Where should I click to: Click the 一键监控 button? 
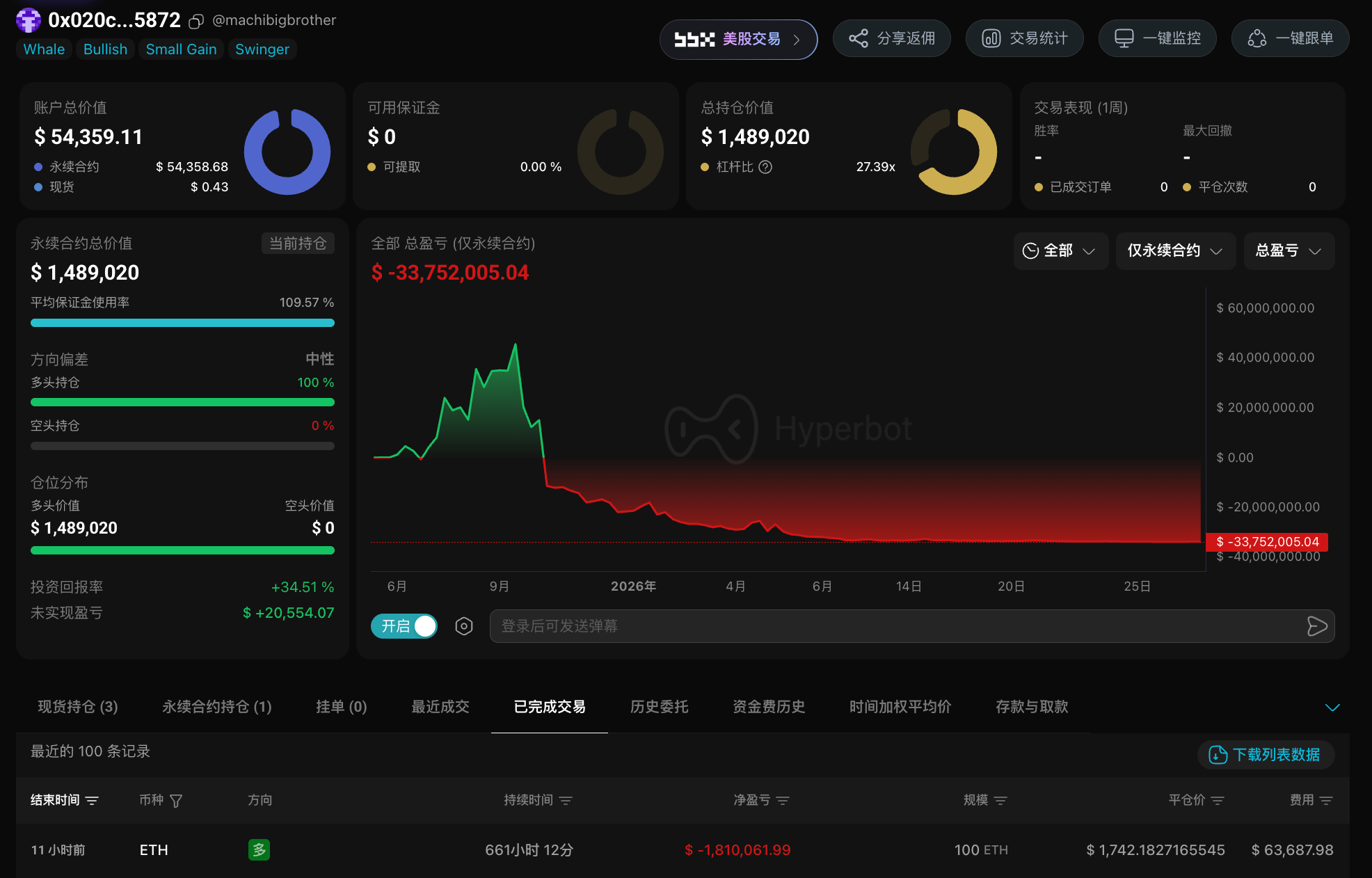click(x=1158, y=38)
